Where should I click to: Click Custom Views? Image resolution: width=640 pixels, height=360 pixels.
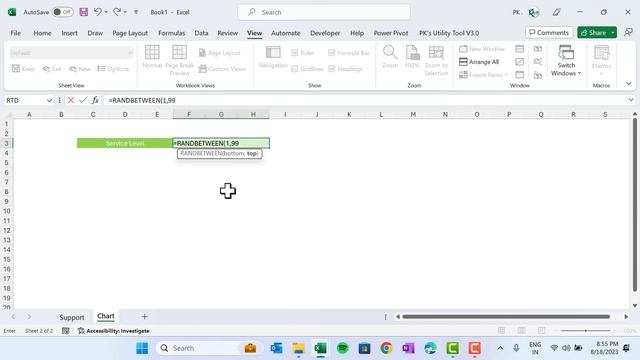click(x=222, y=69)
